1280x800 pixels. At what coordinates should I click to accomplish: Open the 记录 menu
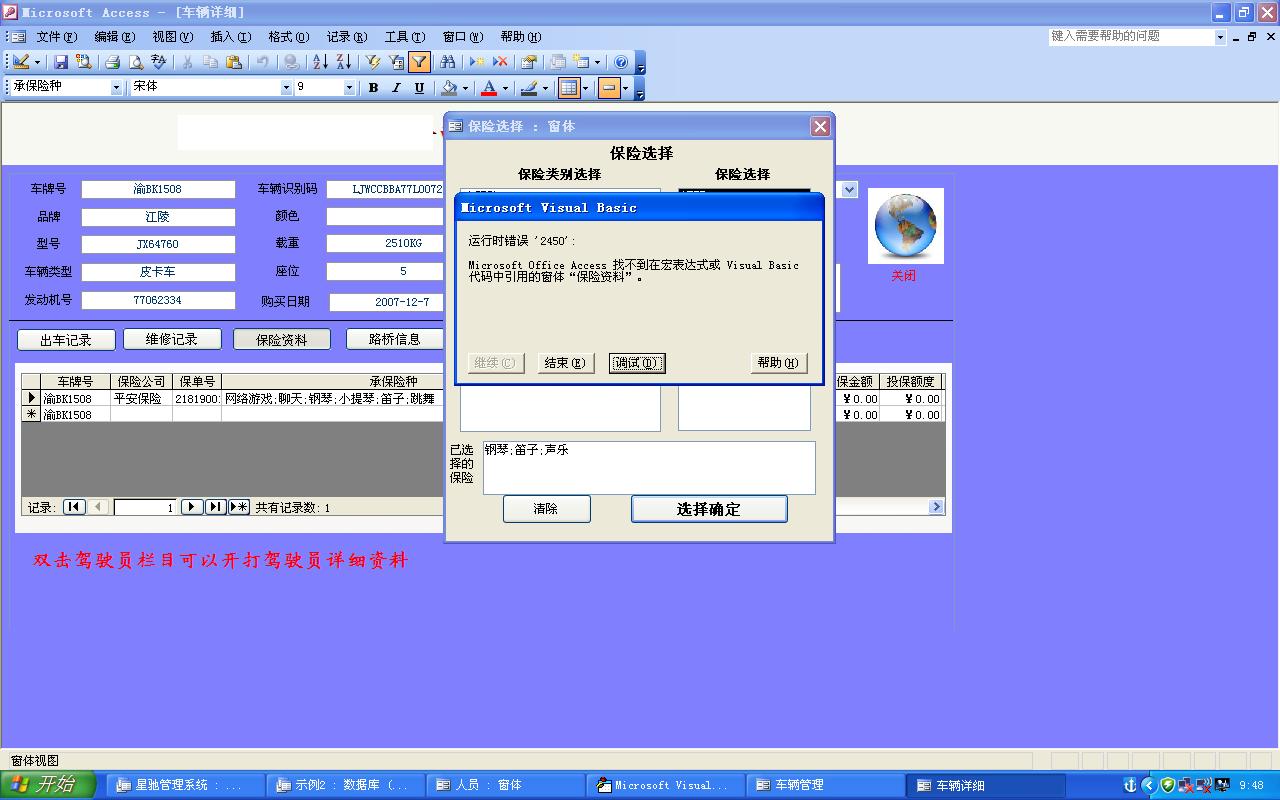tap(346, 37)
